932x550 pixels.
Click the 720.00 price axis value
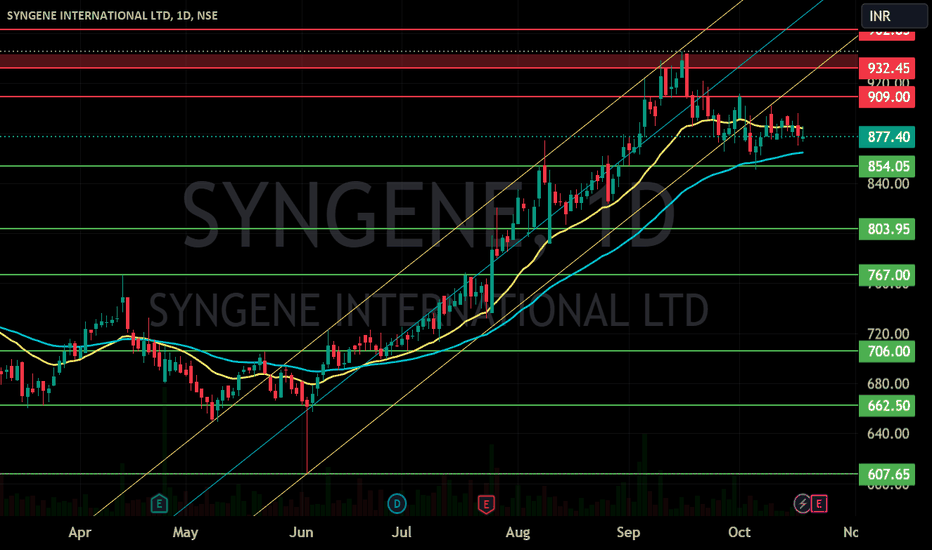(888, 334)
